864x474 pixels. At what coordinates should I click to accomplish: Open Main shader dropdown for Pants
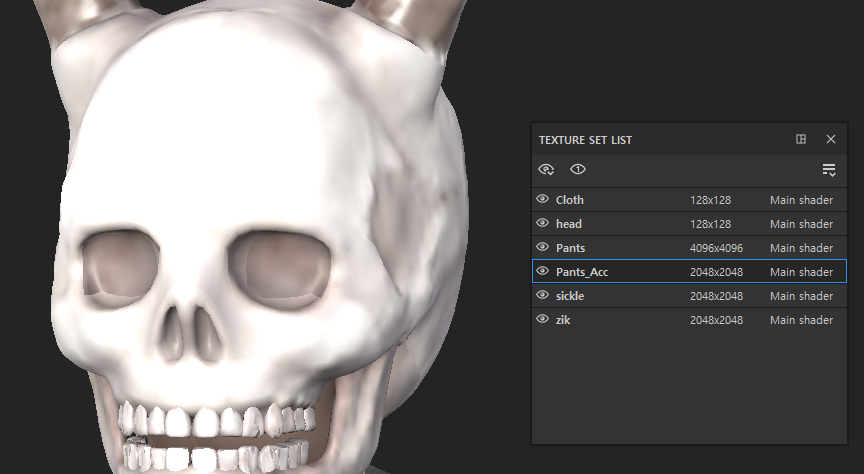tap(801, 248)
